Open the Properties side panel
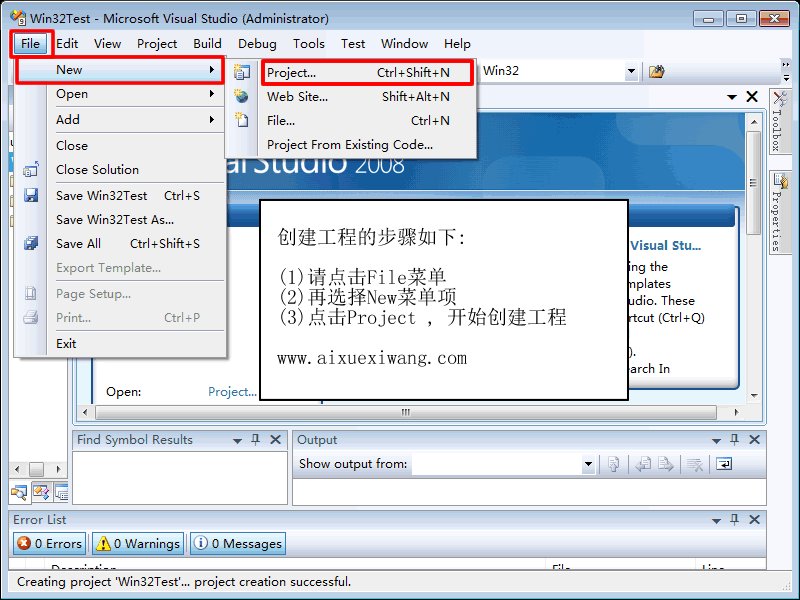Viewport: 800px width, 600px height. pyautogui.click(x=778, y=213)
